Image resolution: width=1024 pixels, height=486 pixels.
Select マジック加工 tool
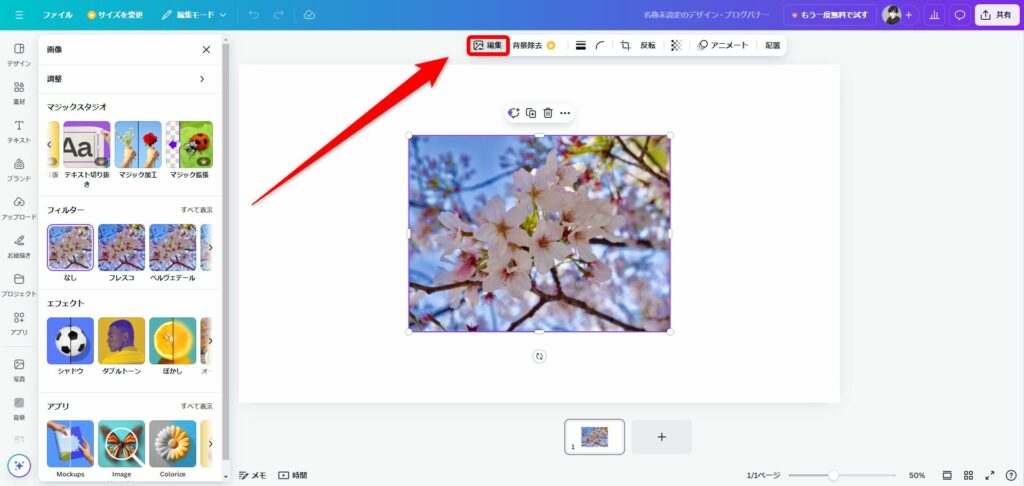(138, 150)
